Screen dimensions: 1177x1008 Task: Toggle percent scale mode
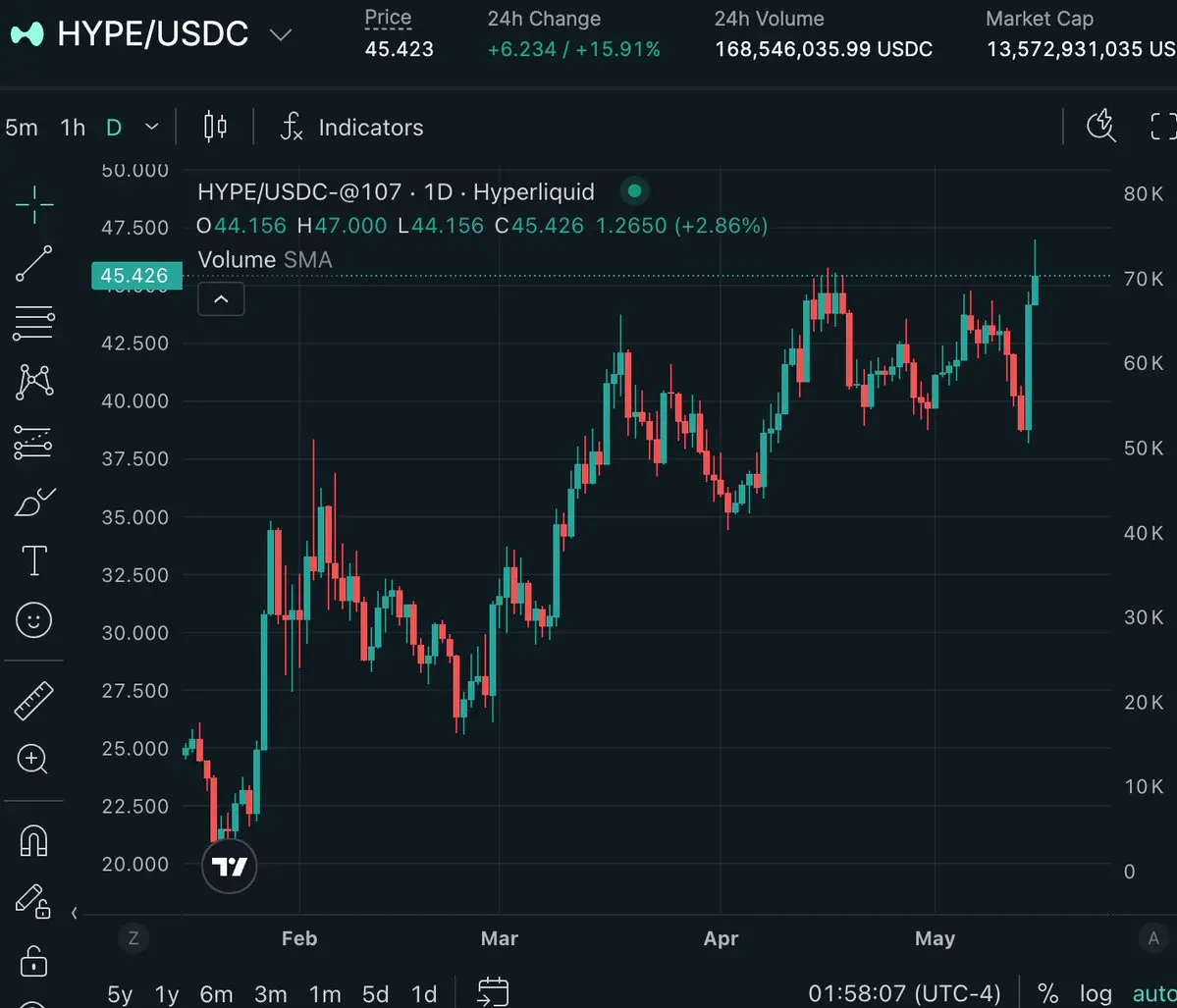1047,993
